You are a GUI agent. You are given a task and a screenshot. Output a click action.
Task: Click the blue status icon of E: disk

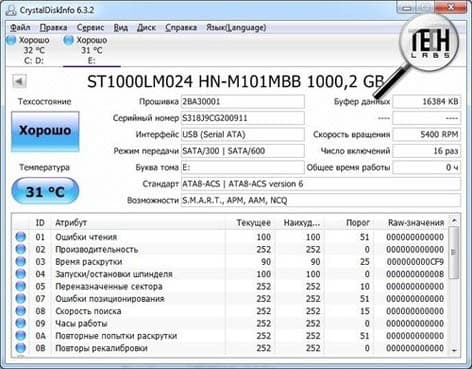68,40
